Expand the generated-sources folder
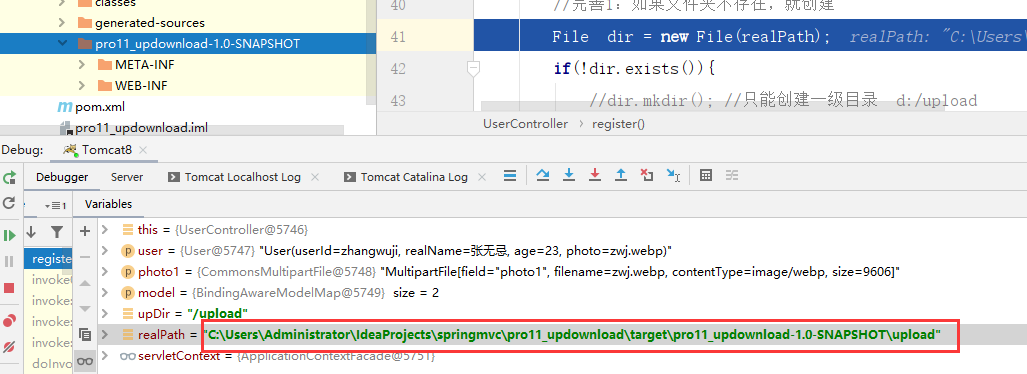 [62, 23]
